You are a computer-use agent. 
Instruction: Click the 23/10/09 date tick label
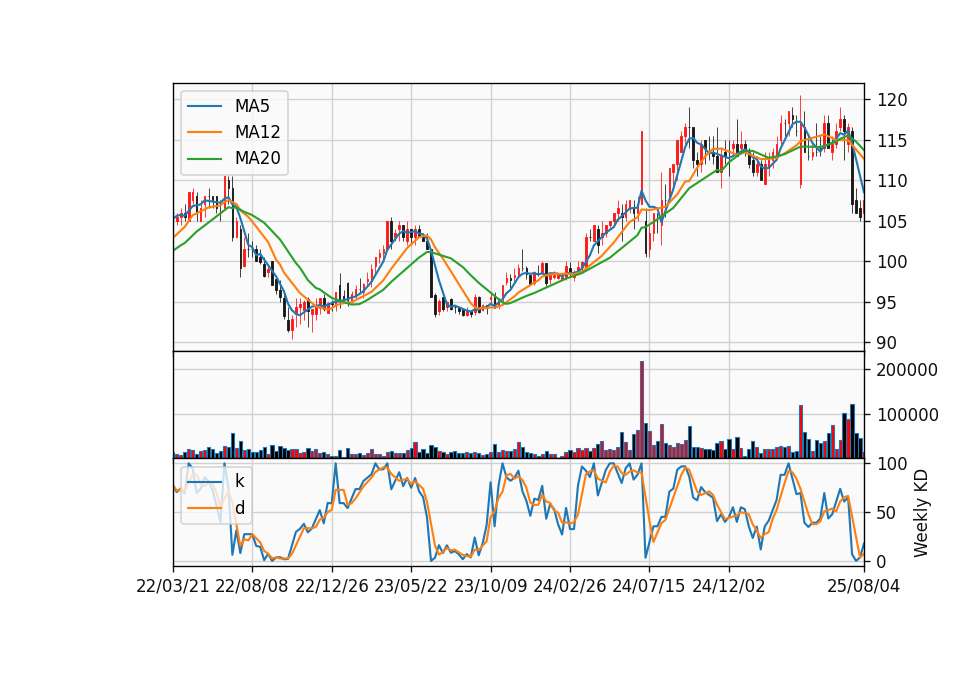coord(490,586)
